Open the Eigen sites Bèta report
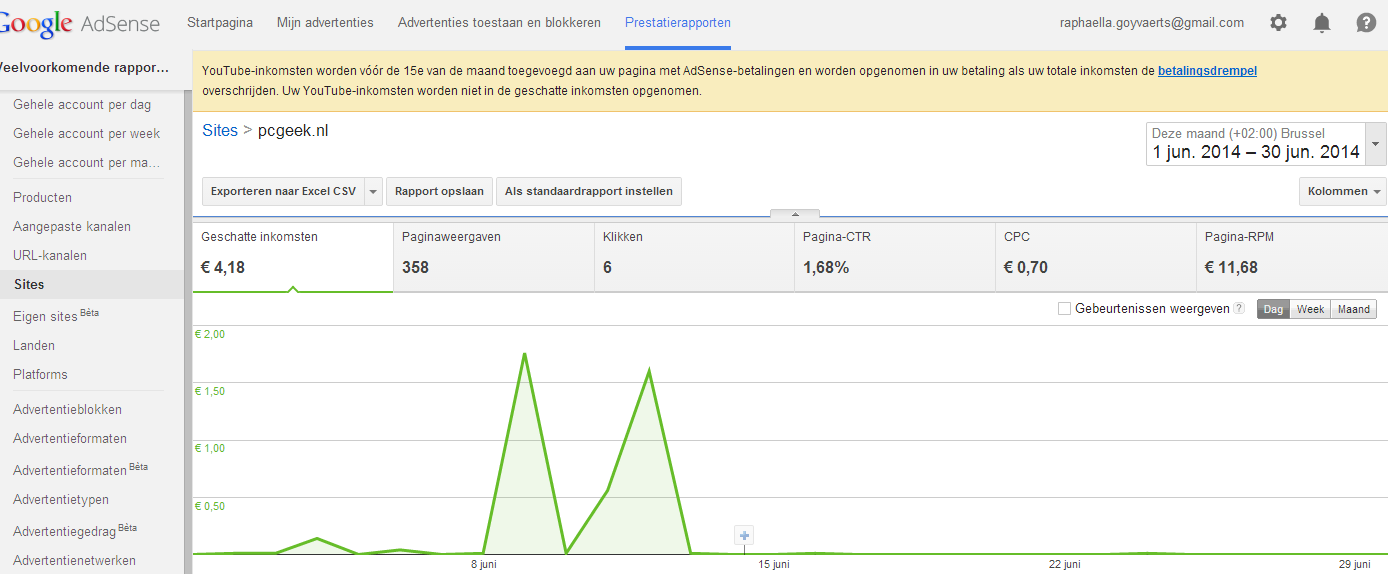 click(x=56, y=316)
